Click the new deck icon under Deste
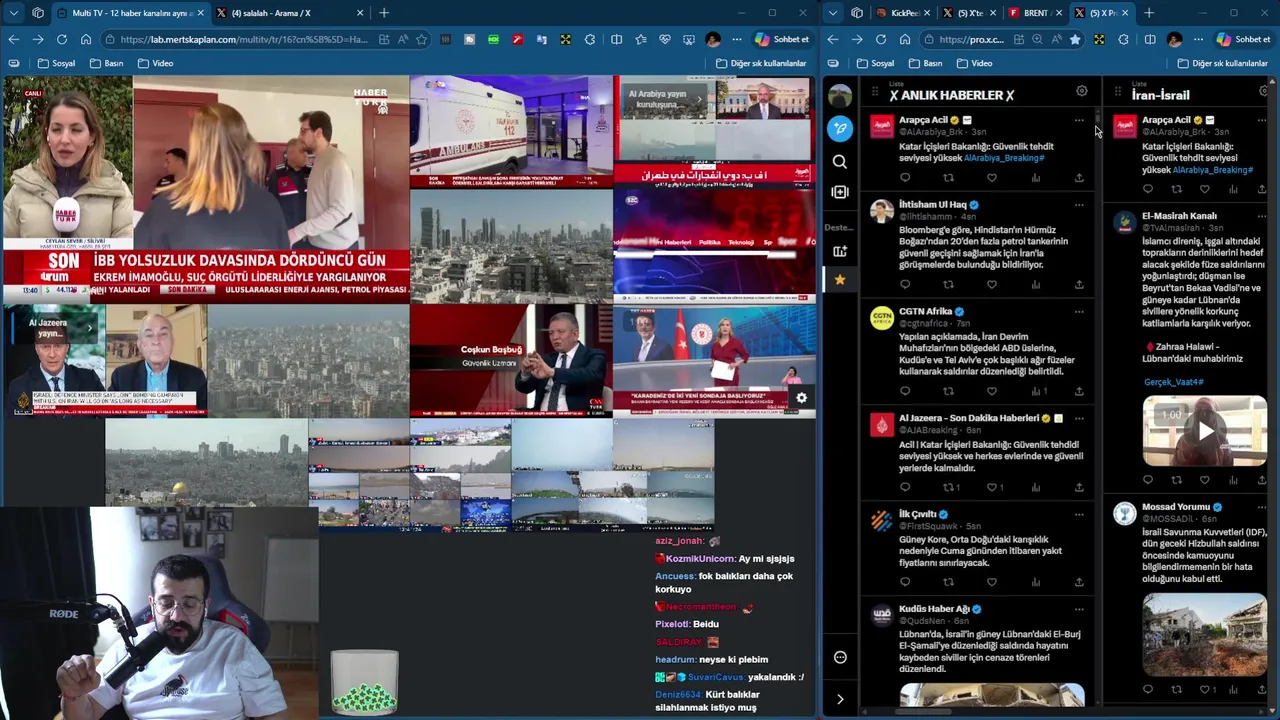 (840, 251)
